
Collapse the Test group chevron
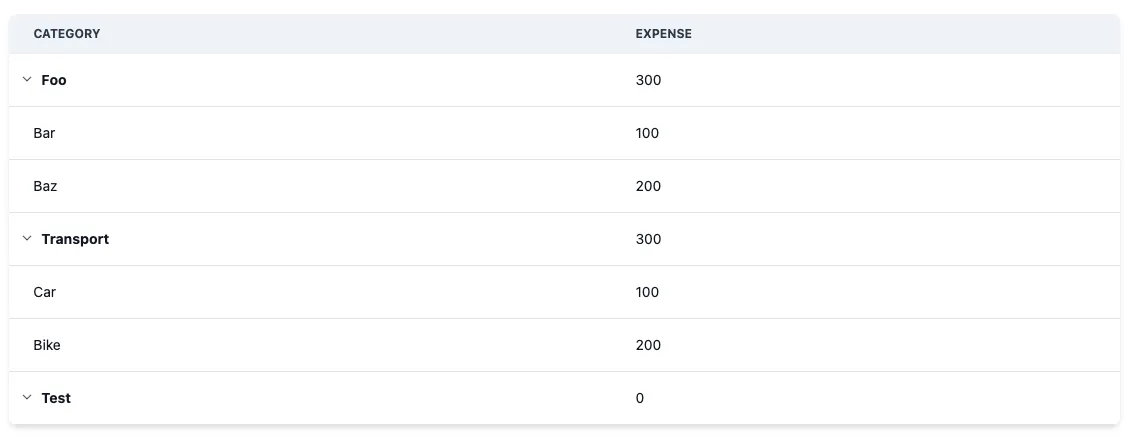click(x=27, y=398)
